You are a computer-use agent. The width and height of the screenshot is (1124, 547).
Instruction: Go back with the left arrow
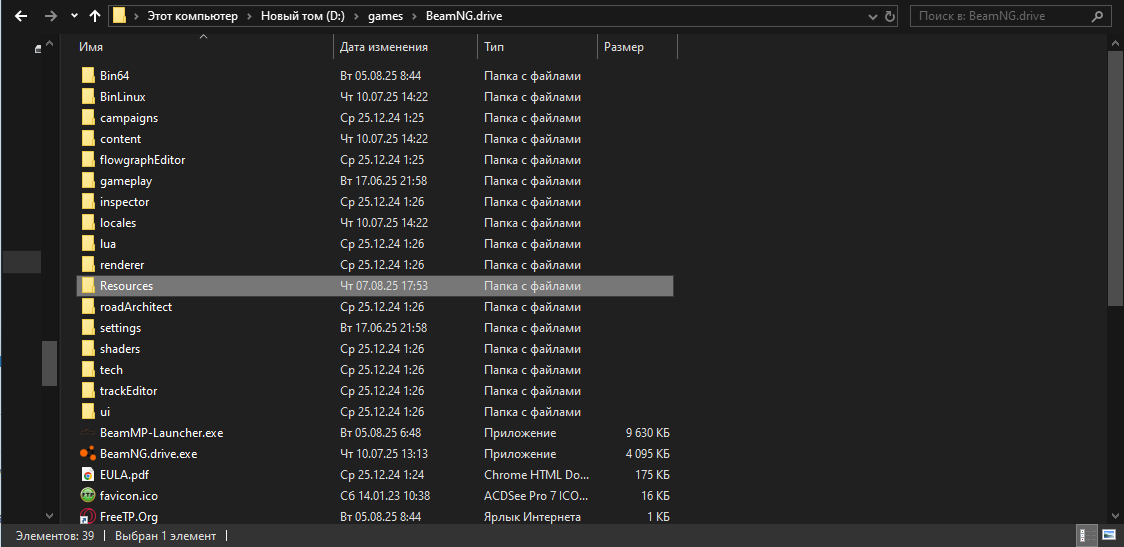click(21, 16)
